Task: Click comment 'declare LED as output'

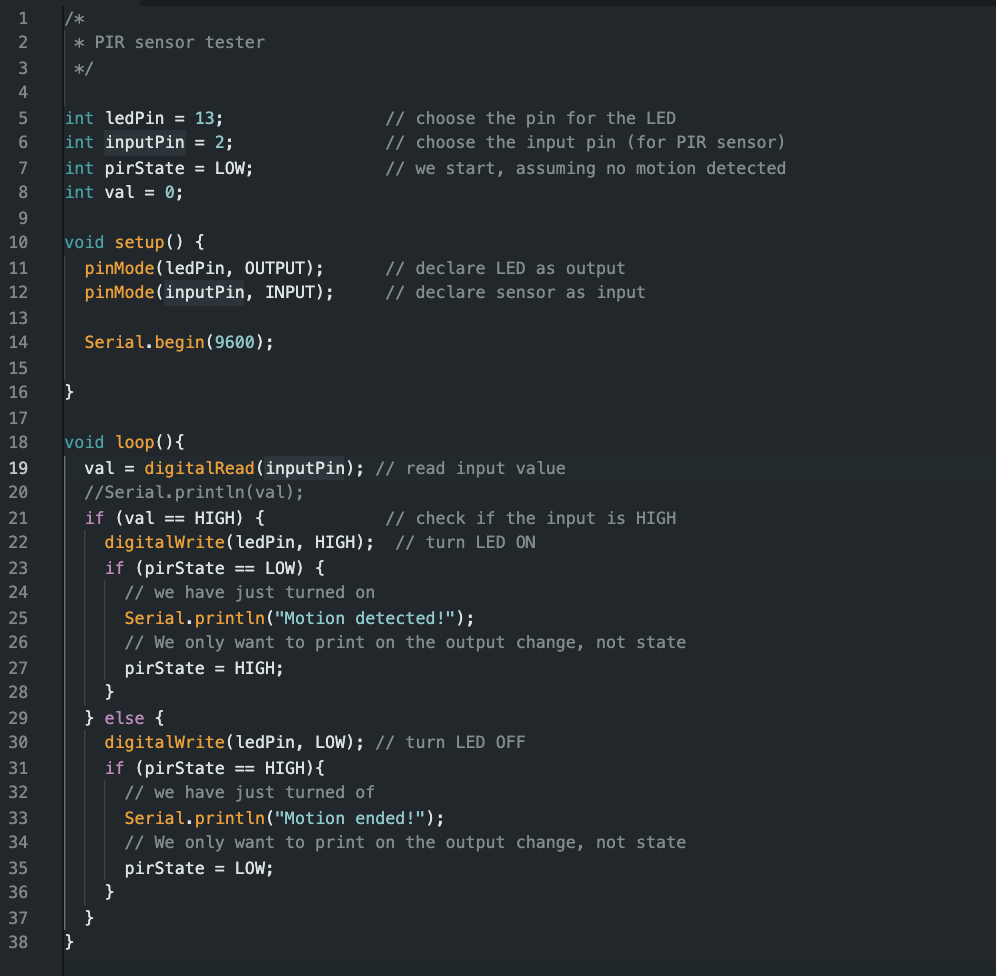Action: [520, 268]
